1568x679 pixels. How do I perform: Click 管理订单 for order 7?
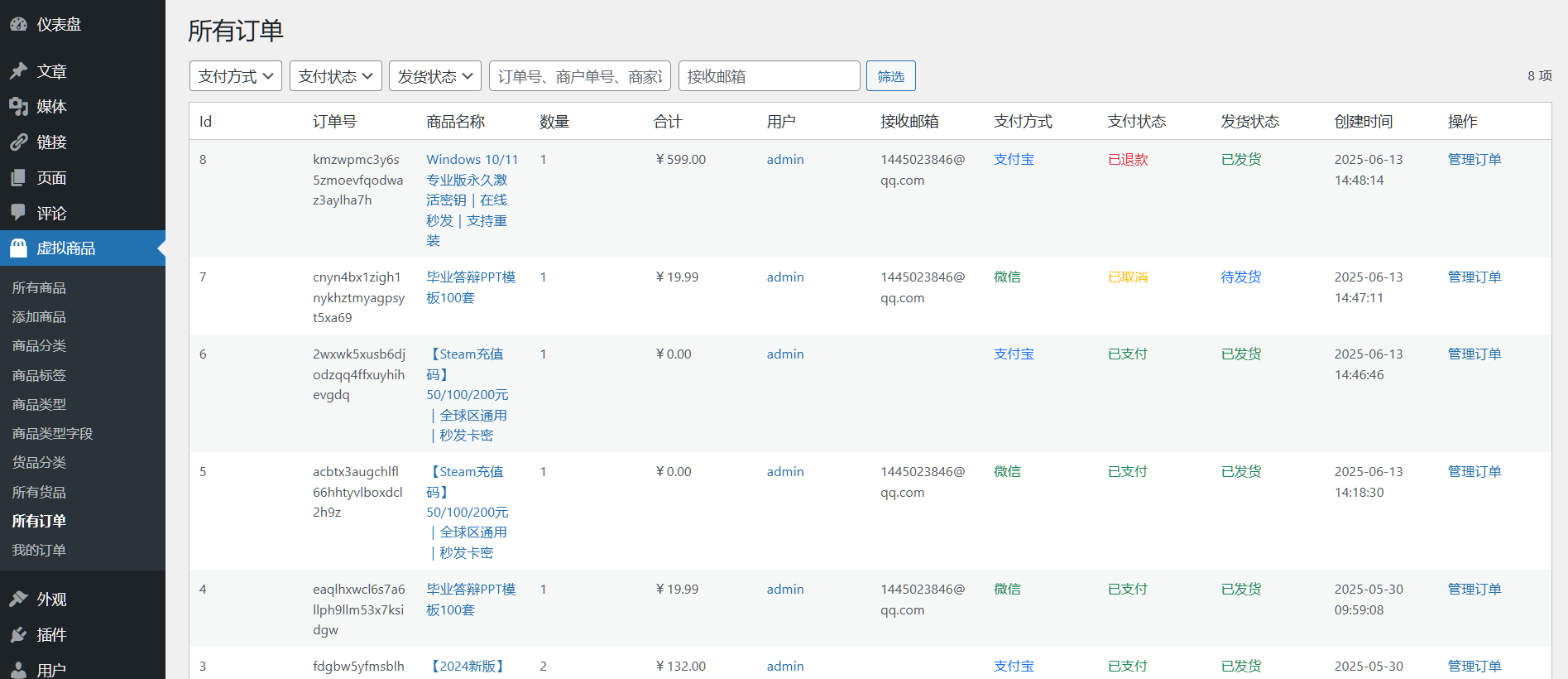tap(1474, 277)
